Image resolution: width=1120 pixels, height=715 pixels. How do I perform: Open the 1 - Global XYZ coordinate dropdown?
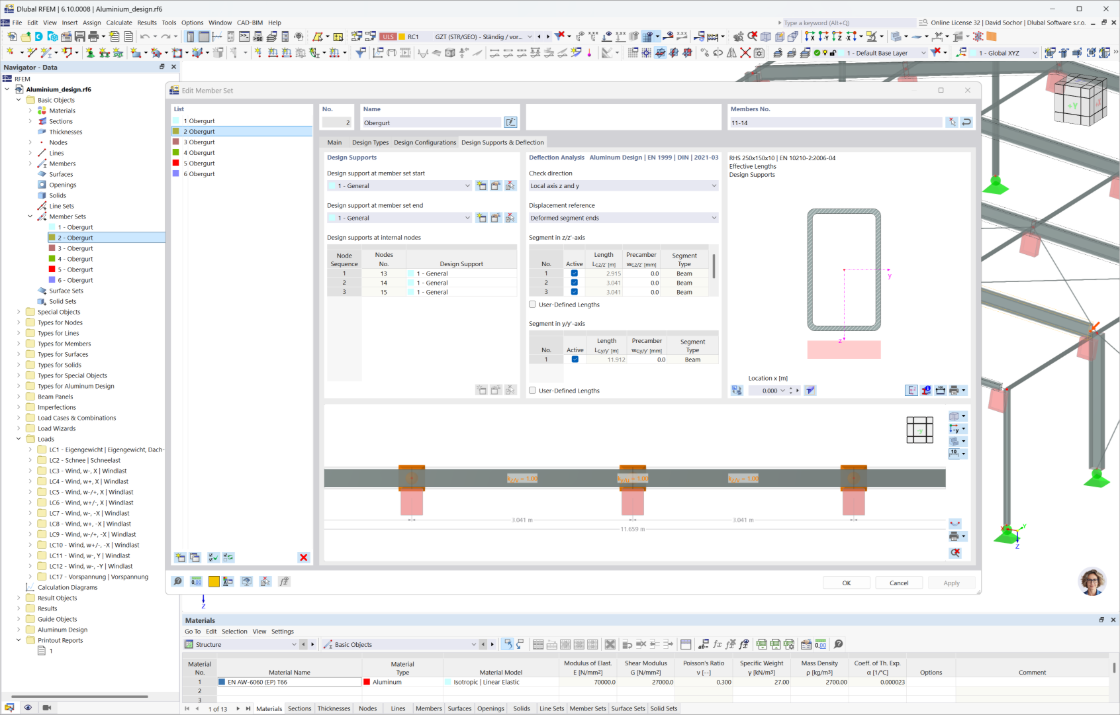click(x=1034, y=53)
